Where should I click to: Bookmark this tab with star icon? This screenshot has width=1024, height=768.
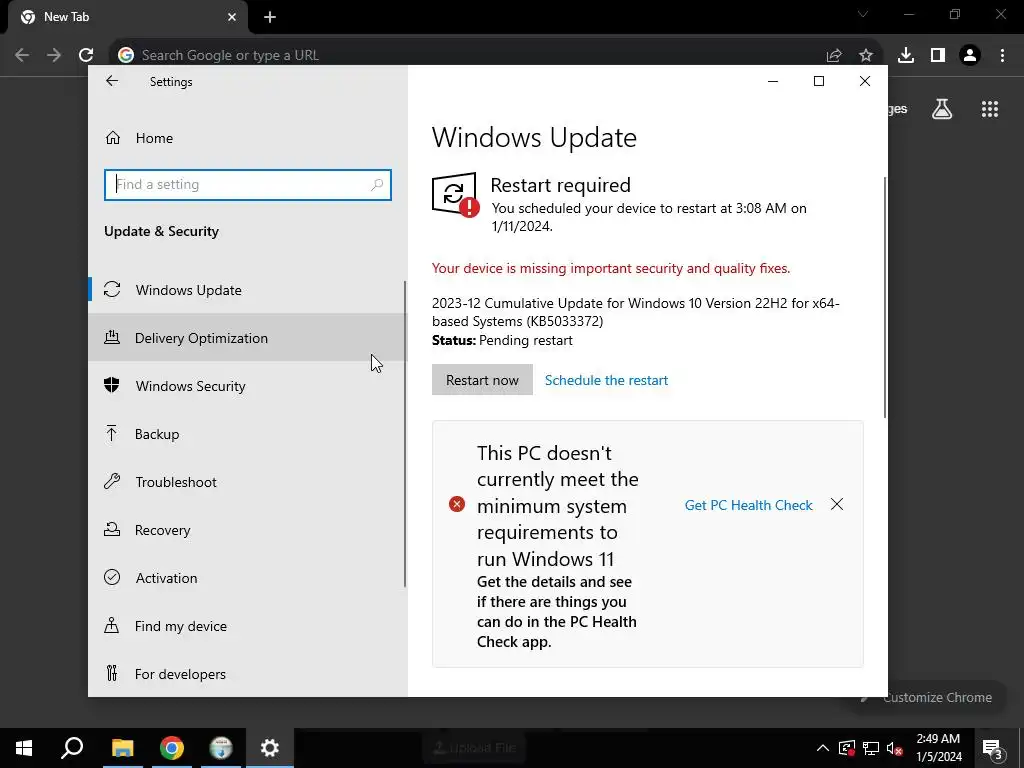pos(866,56)
